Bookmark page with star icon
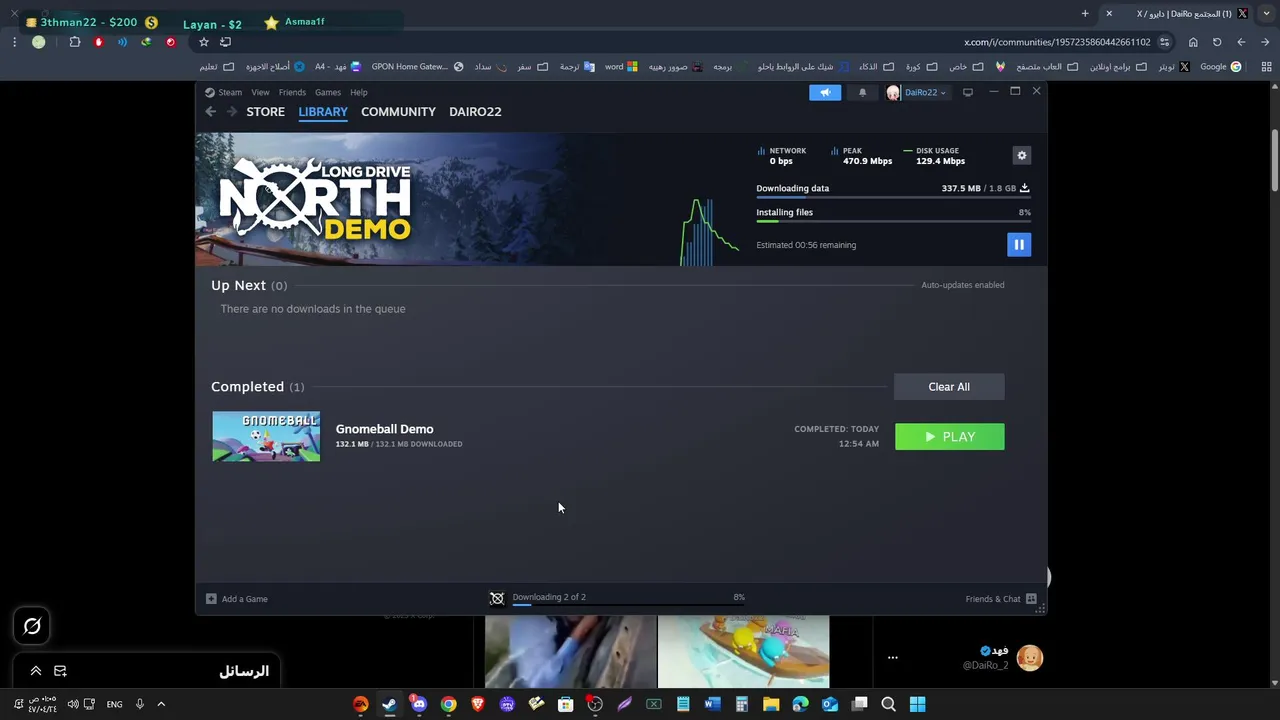Viewport: 1280px width, 720px height. [x=204, y=42]
